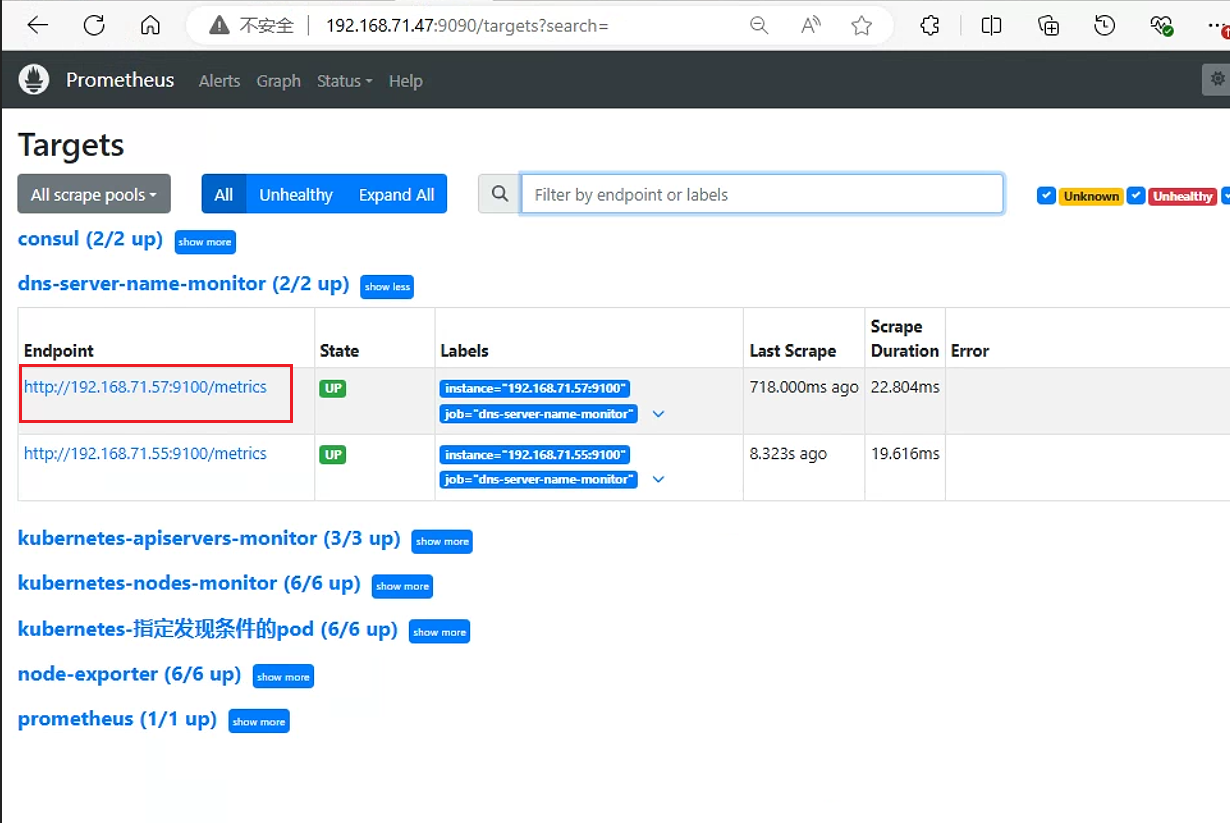Open the 192.168.71.55:9100/metrics endpoint link

[145, 453]
